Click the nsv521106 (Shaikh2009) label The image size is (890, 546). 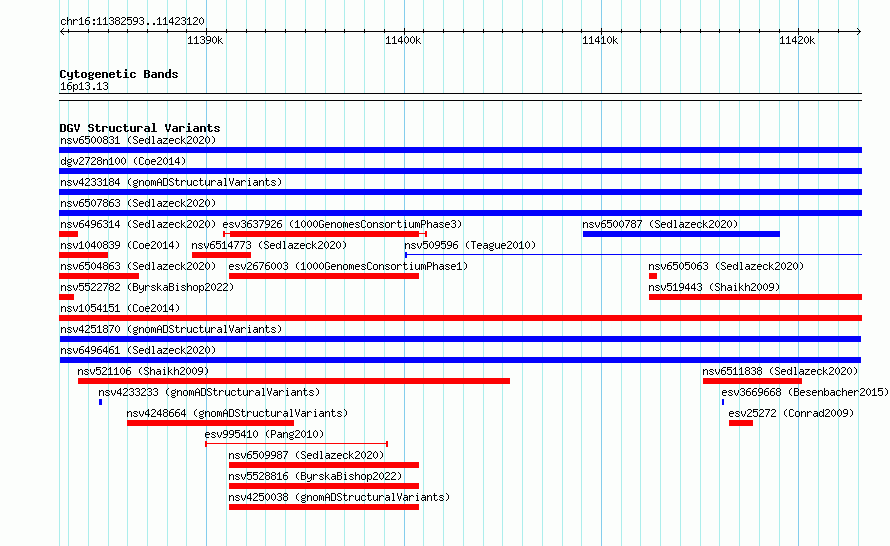(x=143, y=371)
